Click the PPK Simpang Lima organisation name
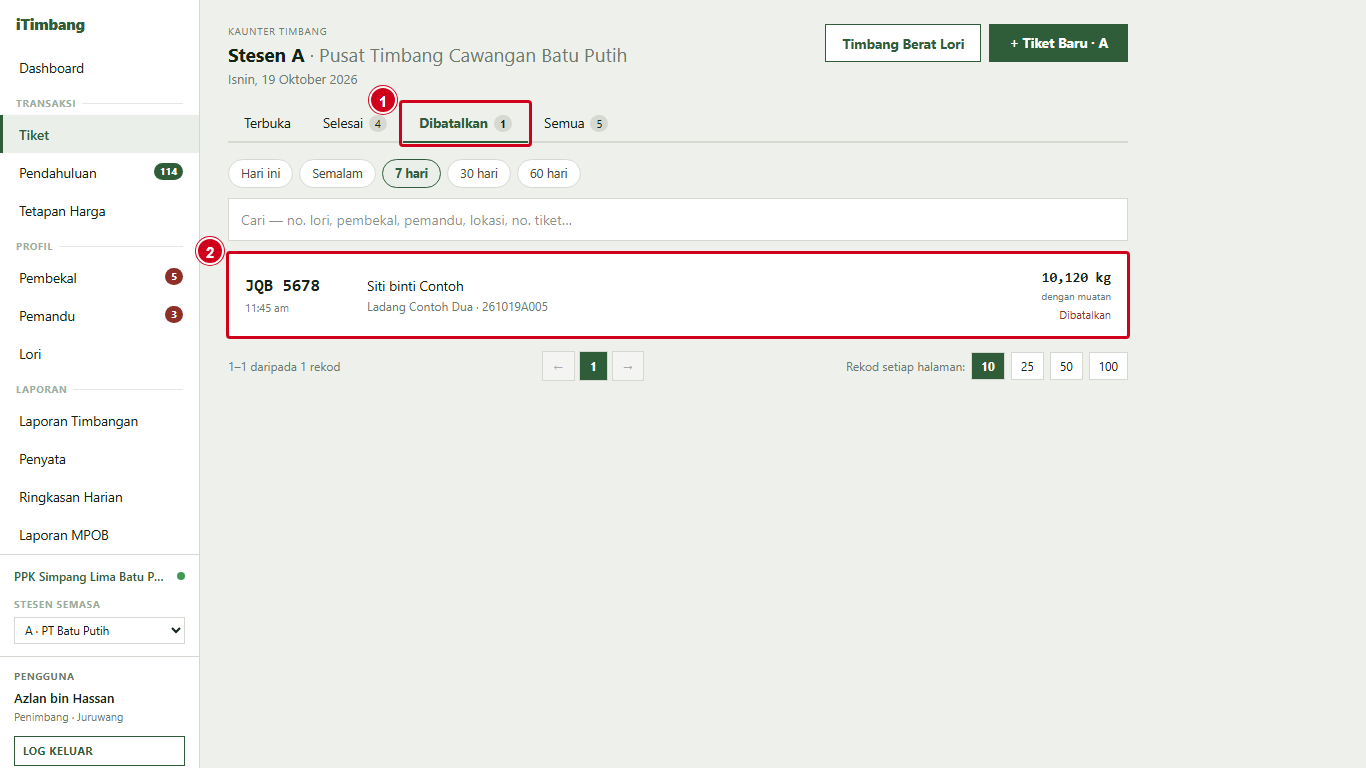 pos(89,577)
